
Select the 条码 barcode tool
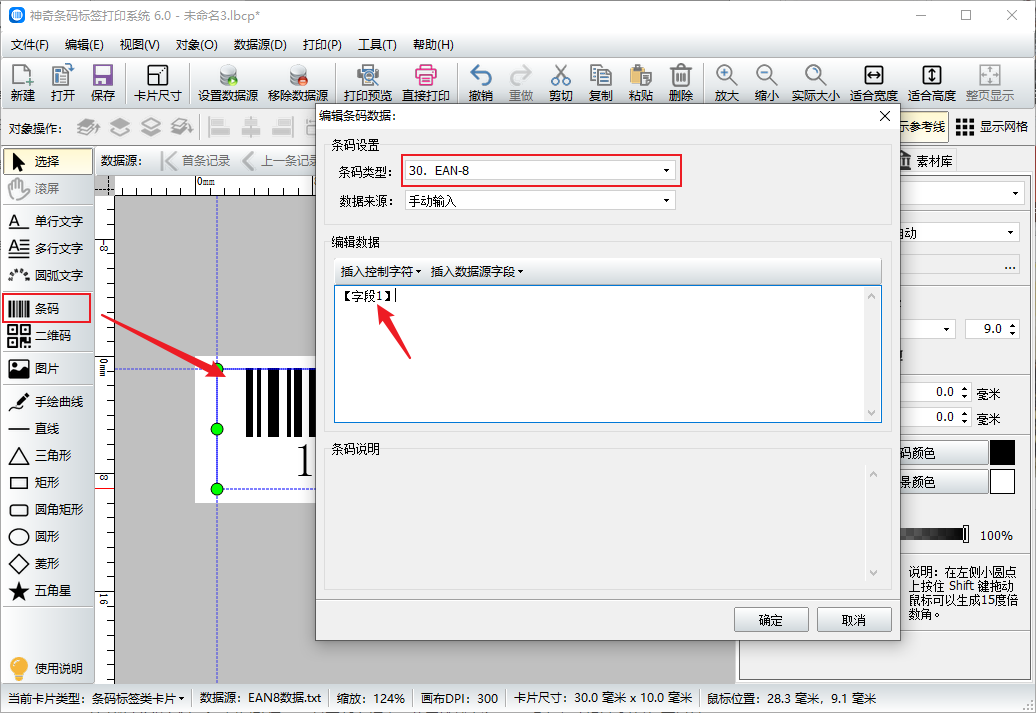coord(47,309)
